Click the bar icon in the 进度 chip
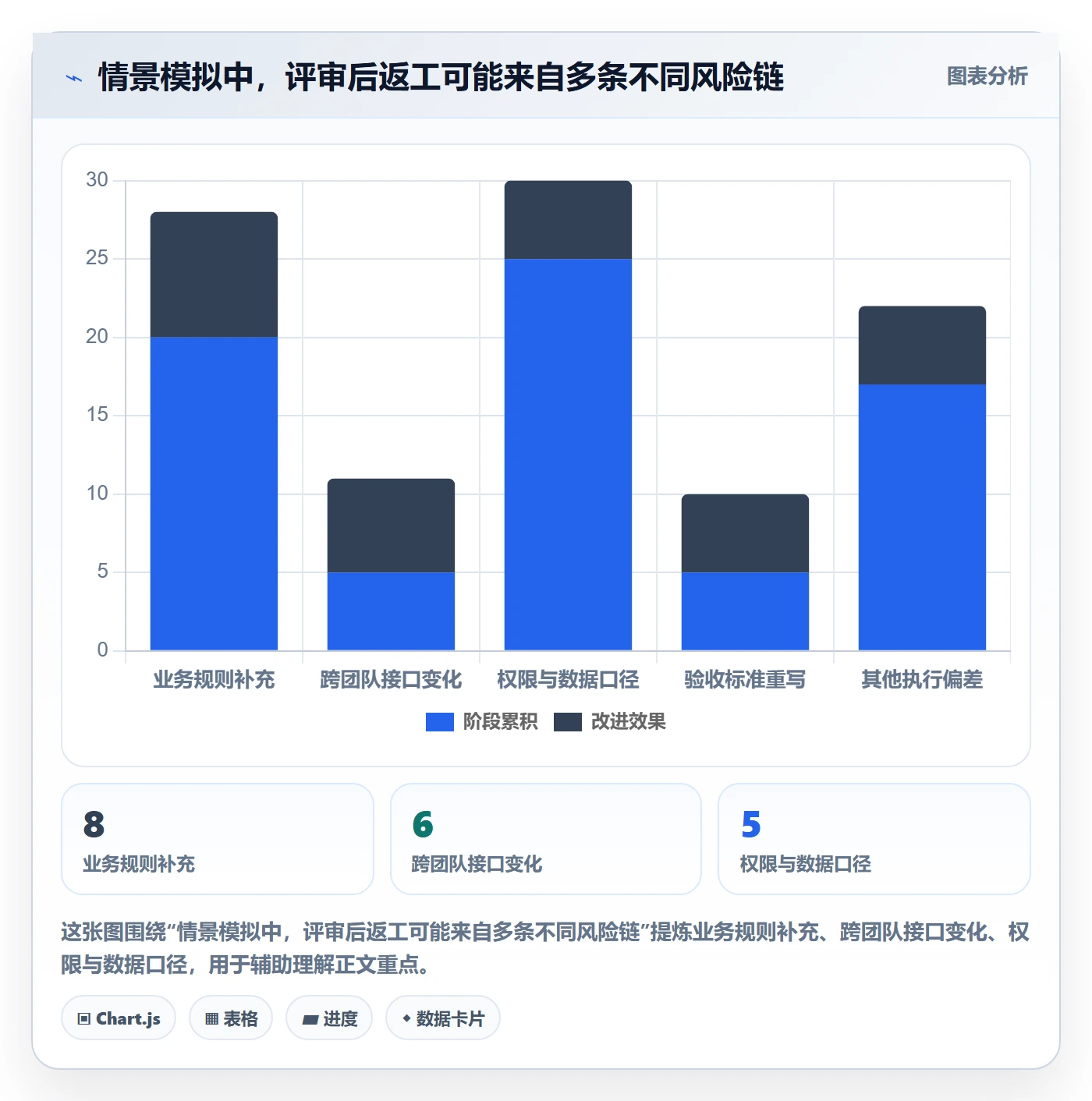This screenshot has height=1101, width=1092. pyautogui.click(x=310, y=1019)
